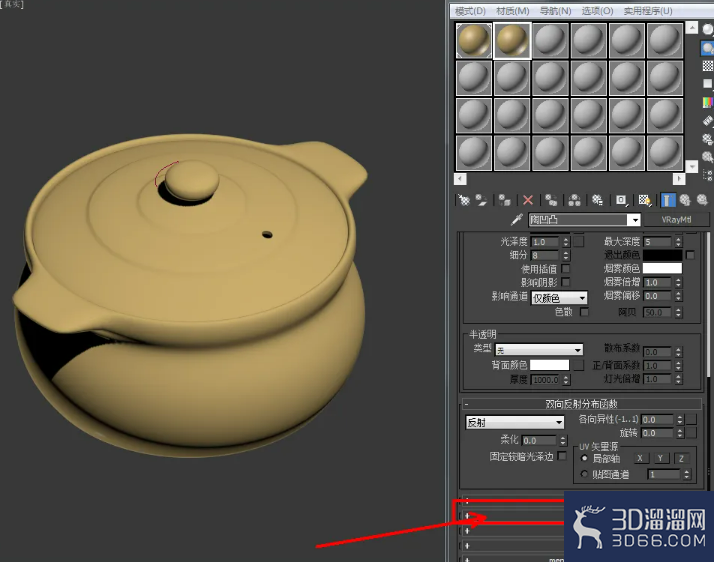
Task: Click the red X reset material icon
Action: [x=528, y=200]
